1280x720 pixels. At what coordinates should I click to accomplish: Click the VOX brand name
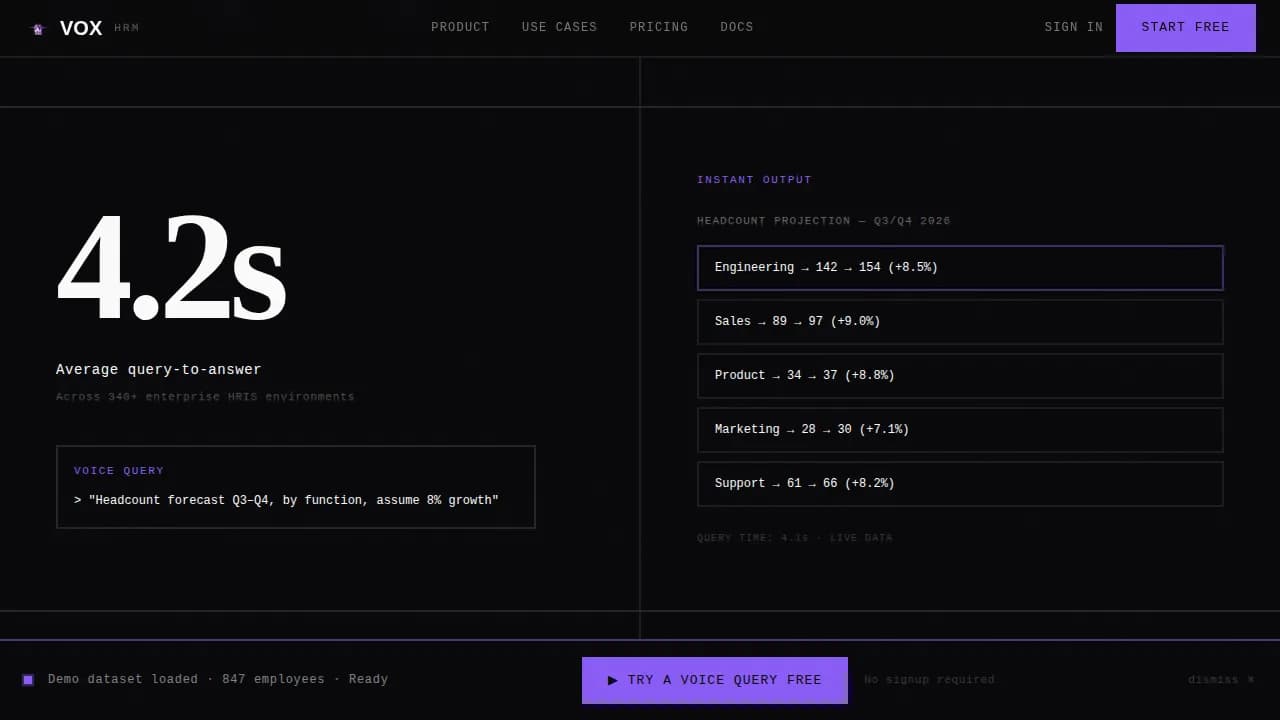click(x=81, y=28)
